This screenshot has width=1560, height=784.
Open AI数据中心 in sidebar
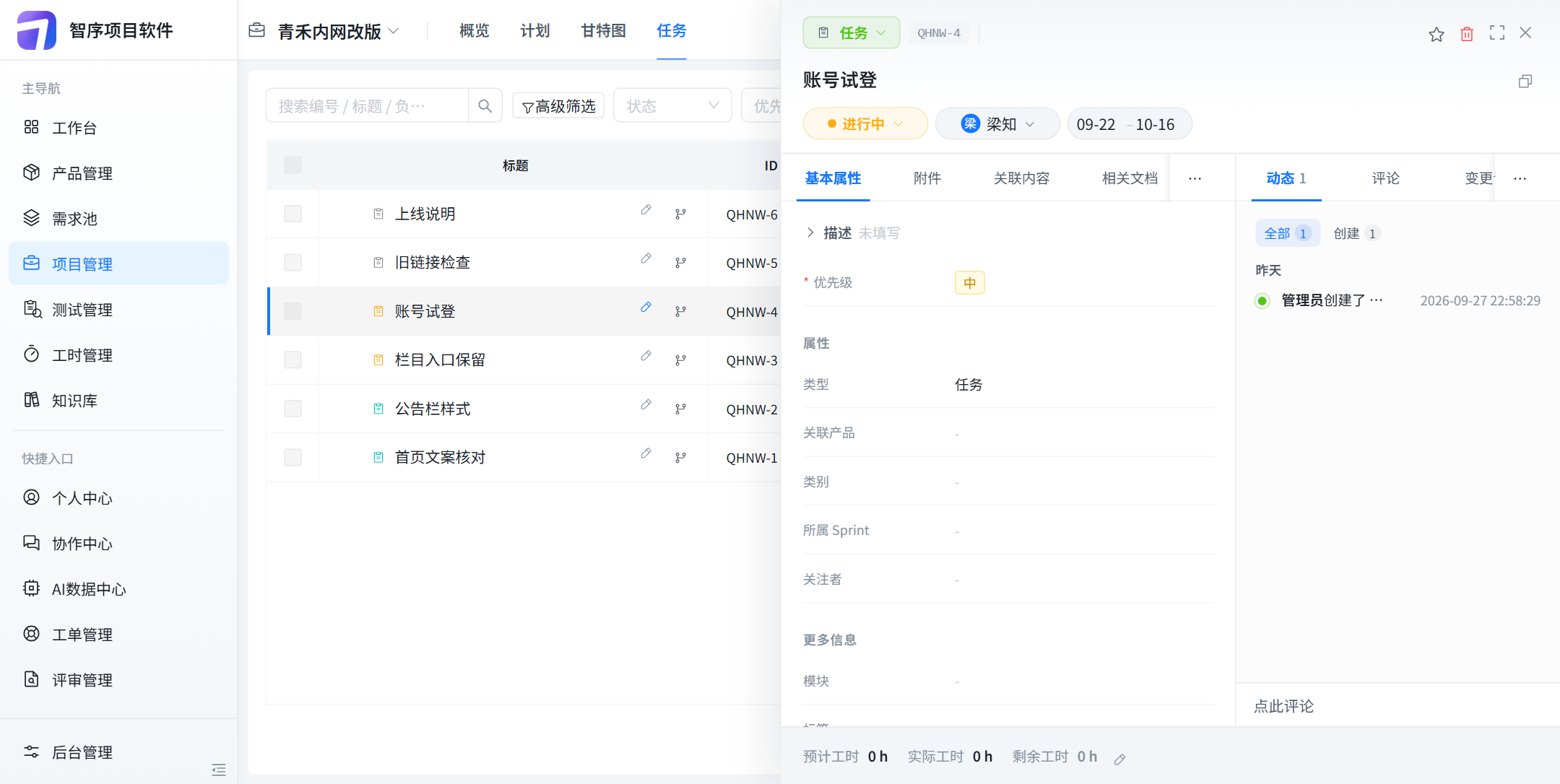pos(118,589)
